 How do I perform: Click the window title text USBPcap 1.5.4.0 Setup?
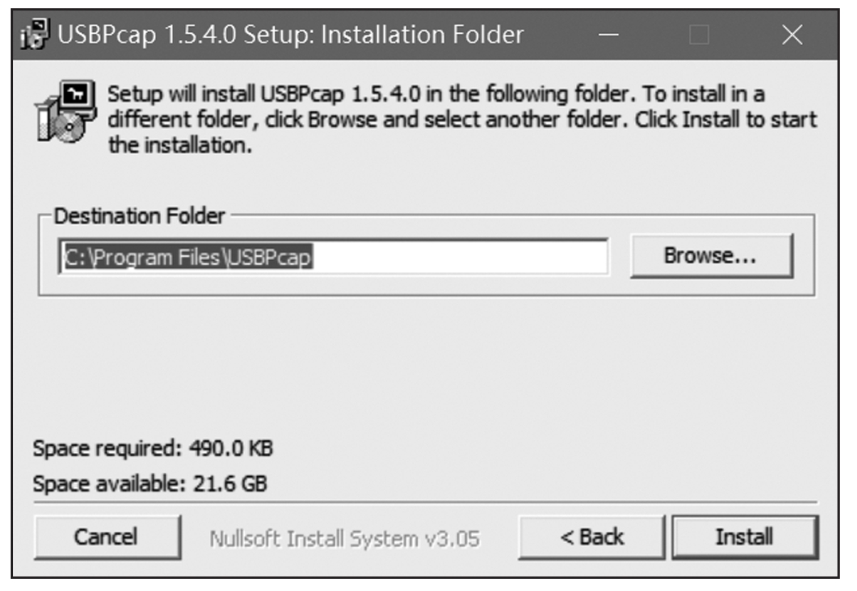point(290,36)
